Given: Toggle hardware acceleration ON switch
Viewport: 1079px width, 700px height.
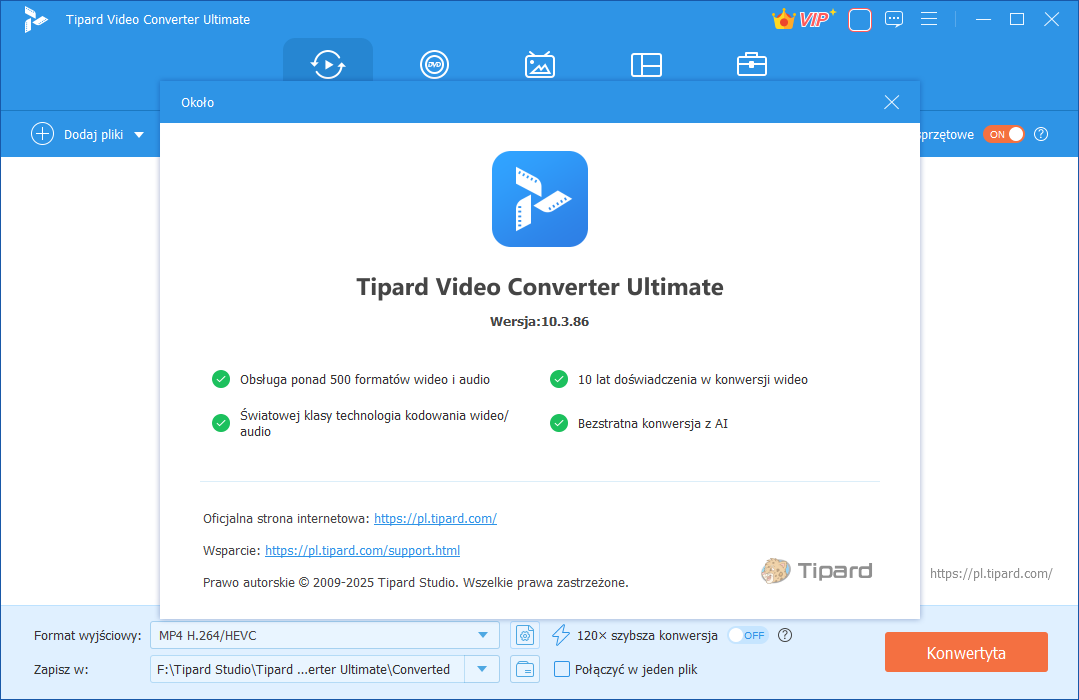Looking at the screenshot, I should point(1003,134).
